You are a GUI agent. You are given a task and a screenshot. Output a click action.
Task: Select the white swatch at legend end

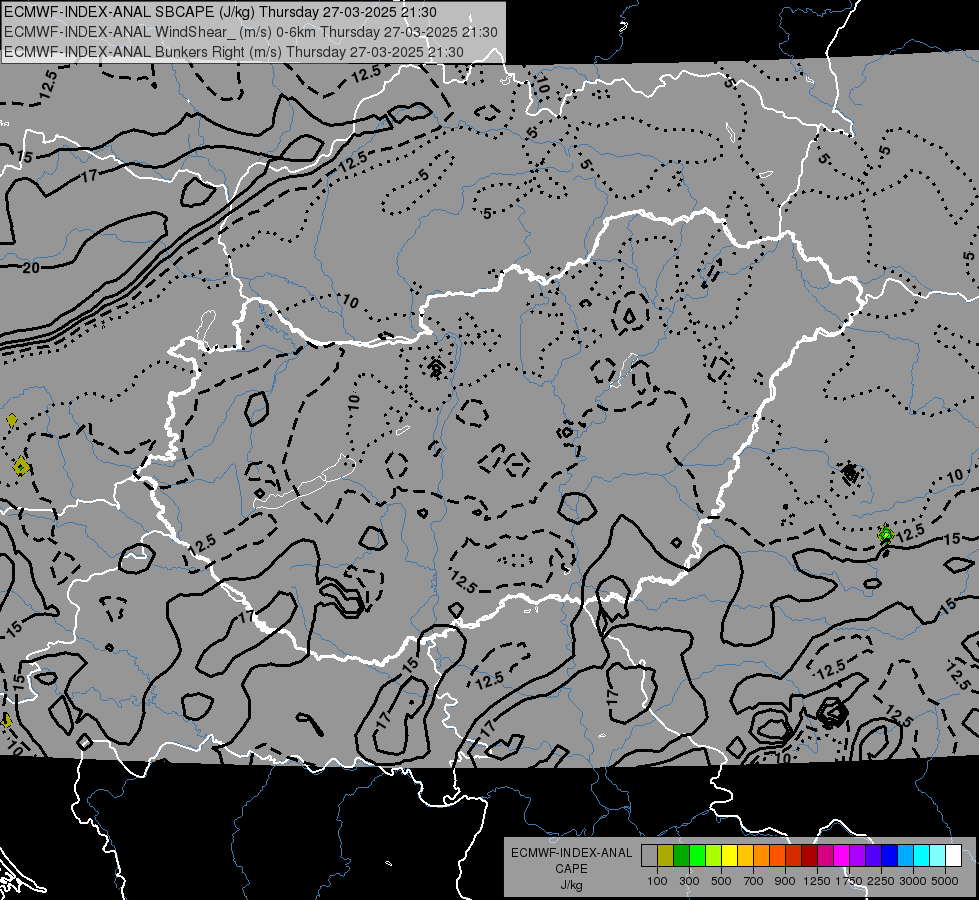[x=954, y=855]
